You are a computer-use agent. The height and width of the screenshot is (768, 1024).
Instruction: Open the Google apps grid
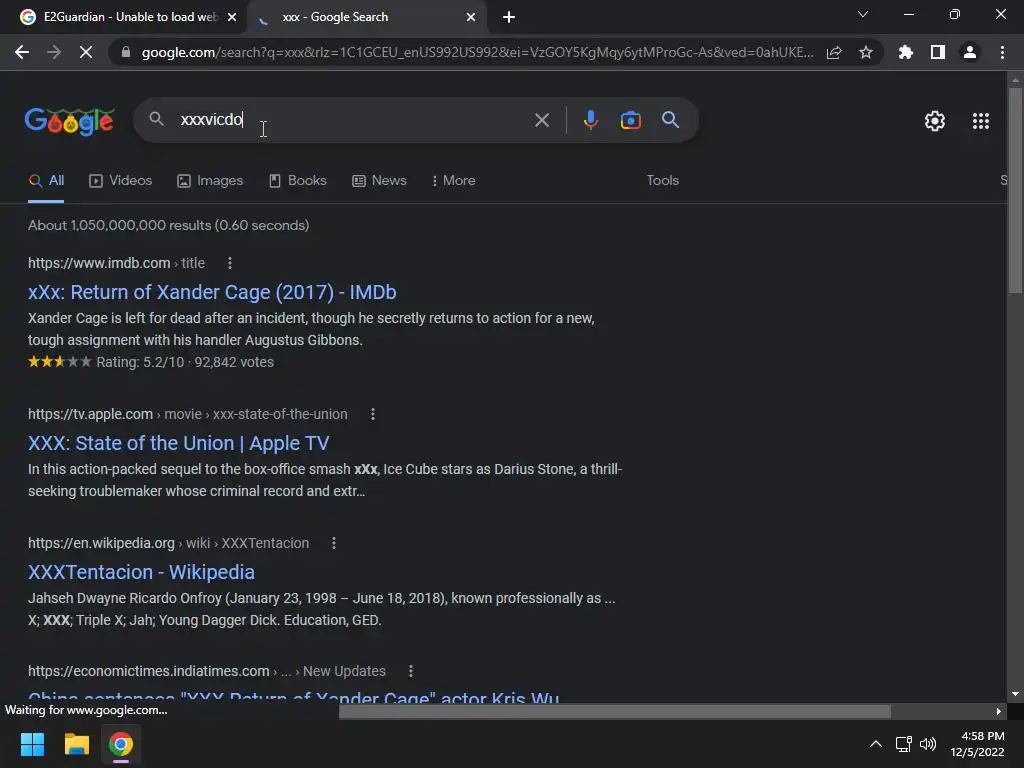pos(981,121)
